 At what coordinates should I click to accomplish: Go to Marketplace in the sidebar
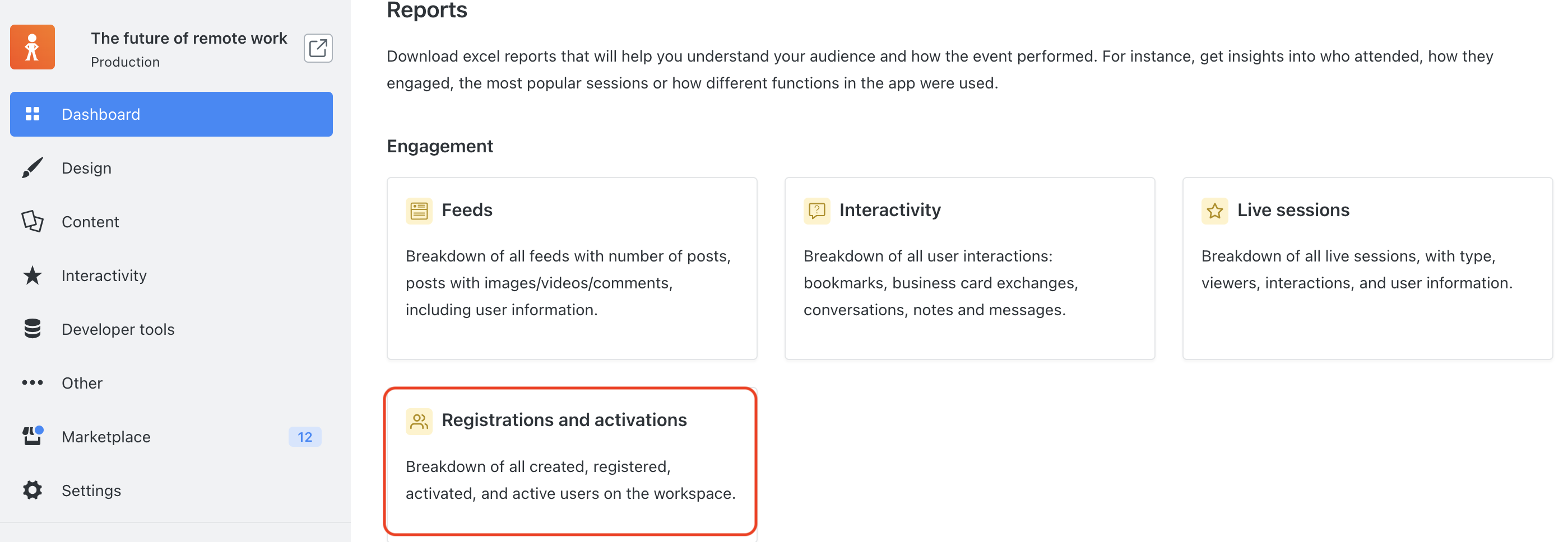171,437
